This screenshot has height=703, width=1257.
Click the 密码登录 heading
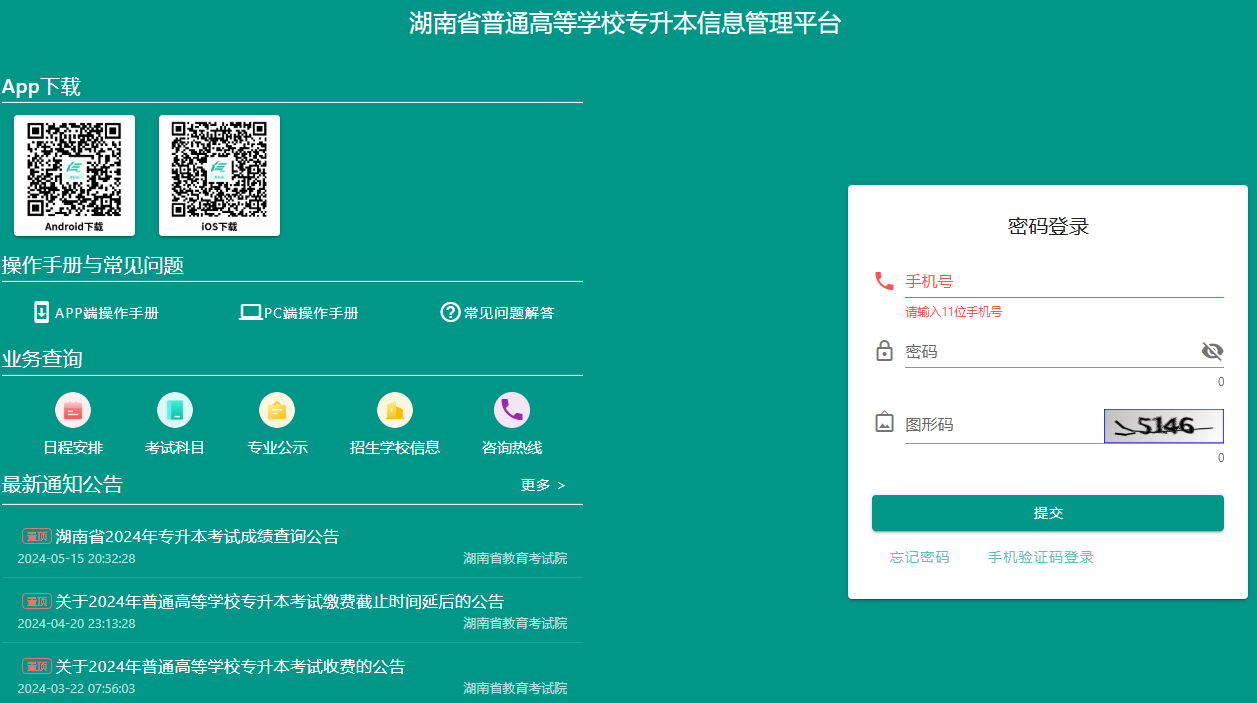(x=1048, y=226)
